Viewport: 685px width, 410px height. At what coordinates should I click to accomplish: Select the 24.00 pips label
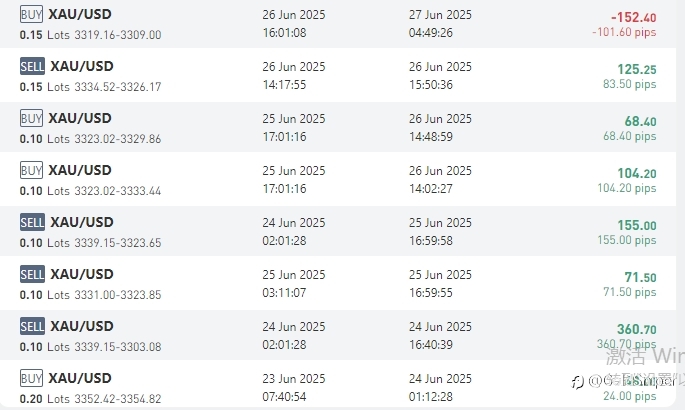[x=630, y=396]
